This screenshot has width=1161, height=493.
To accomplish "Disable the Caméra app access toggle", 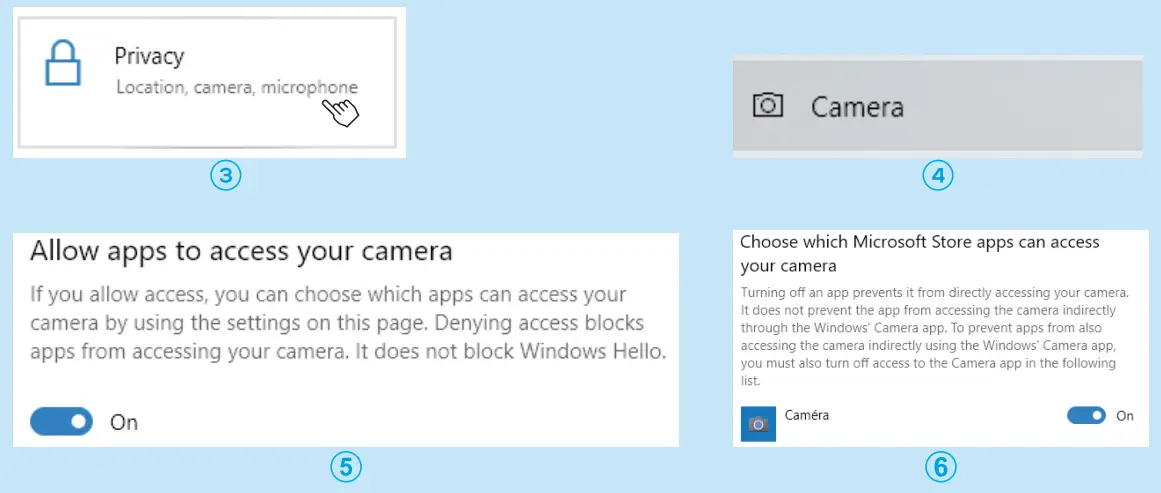I will click(x=1086, y=415).
